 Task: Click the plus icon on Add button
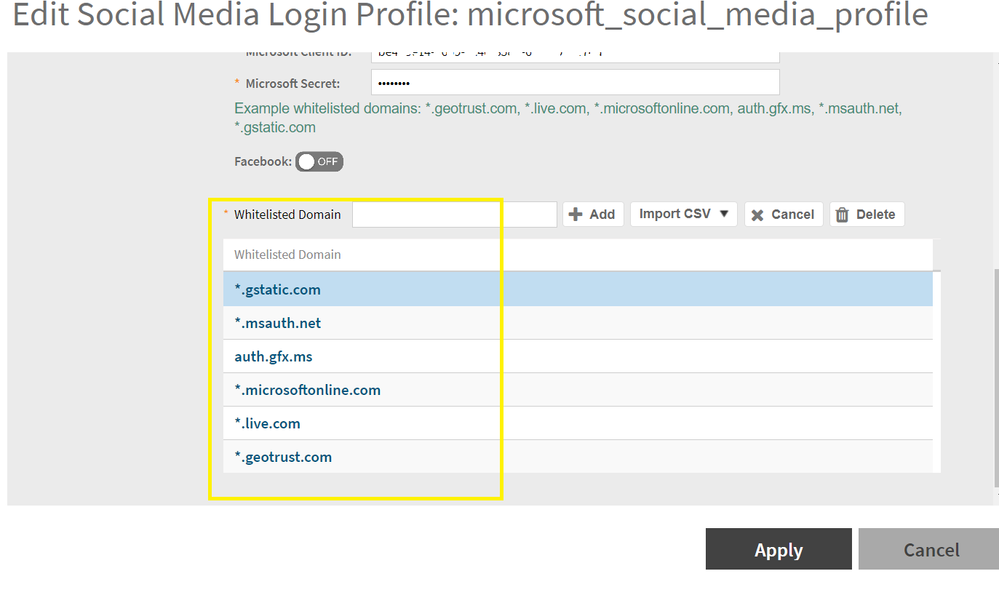pos(575,214)
